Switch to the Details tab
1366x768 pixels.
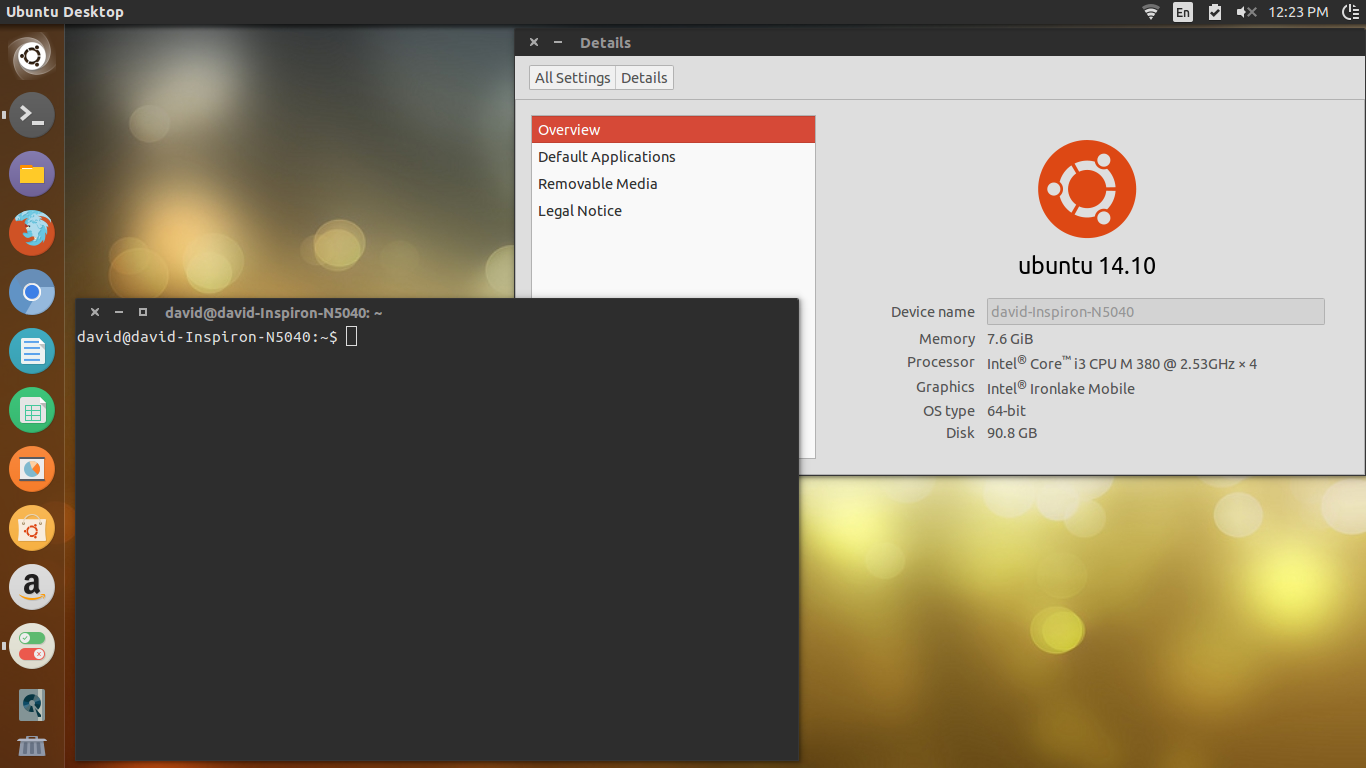pyautogui.click(x=643, y=77)
